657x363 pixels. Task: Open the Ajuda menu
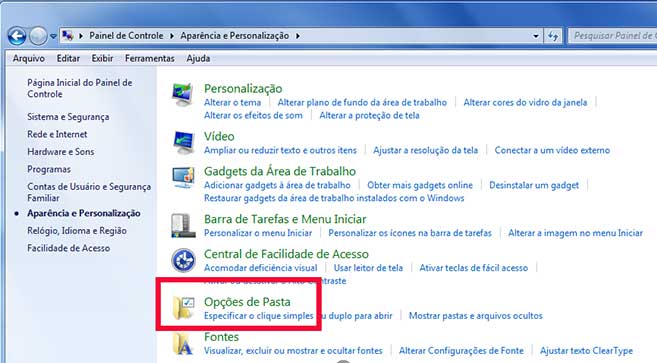click(198, 58)
